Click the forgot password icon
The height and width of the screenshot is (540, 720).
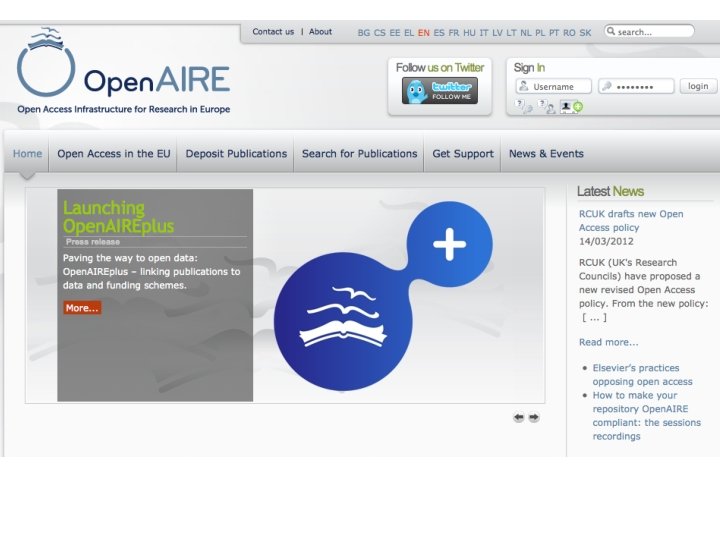click(524, 107)
